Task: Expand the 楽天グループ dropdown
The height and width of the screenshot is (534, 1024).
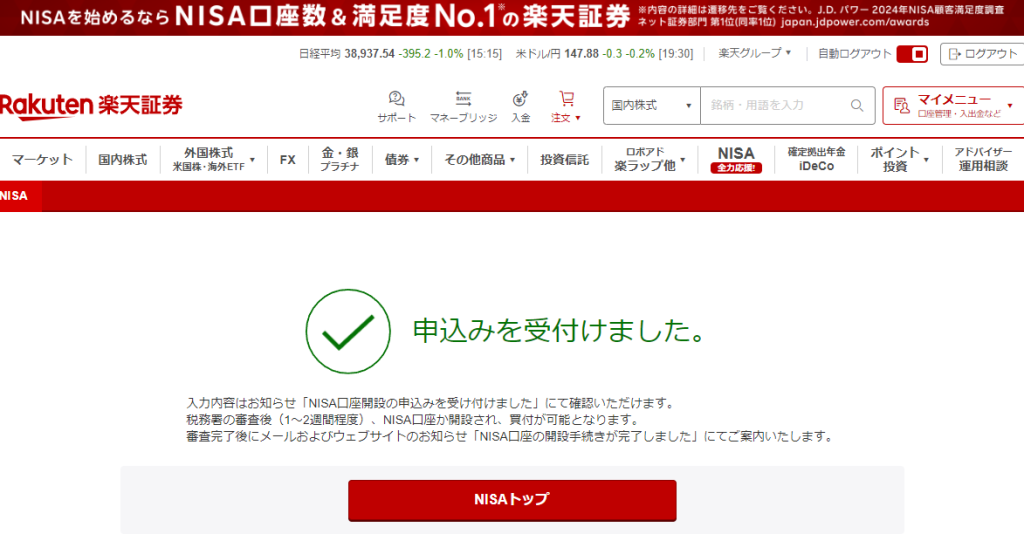Action: pyautogui.click(x=755, y=53)
